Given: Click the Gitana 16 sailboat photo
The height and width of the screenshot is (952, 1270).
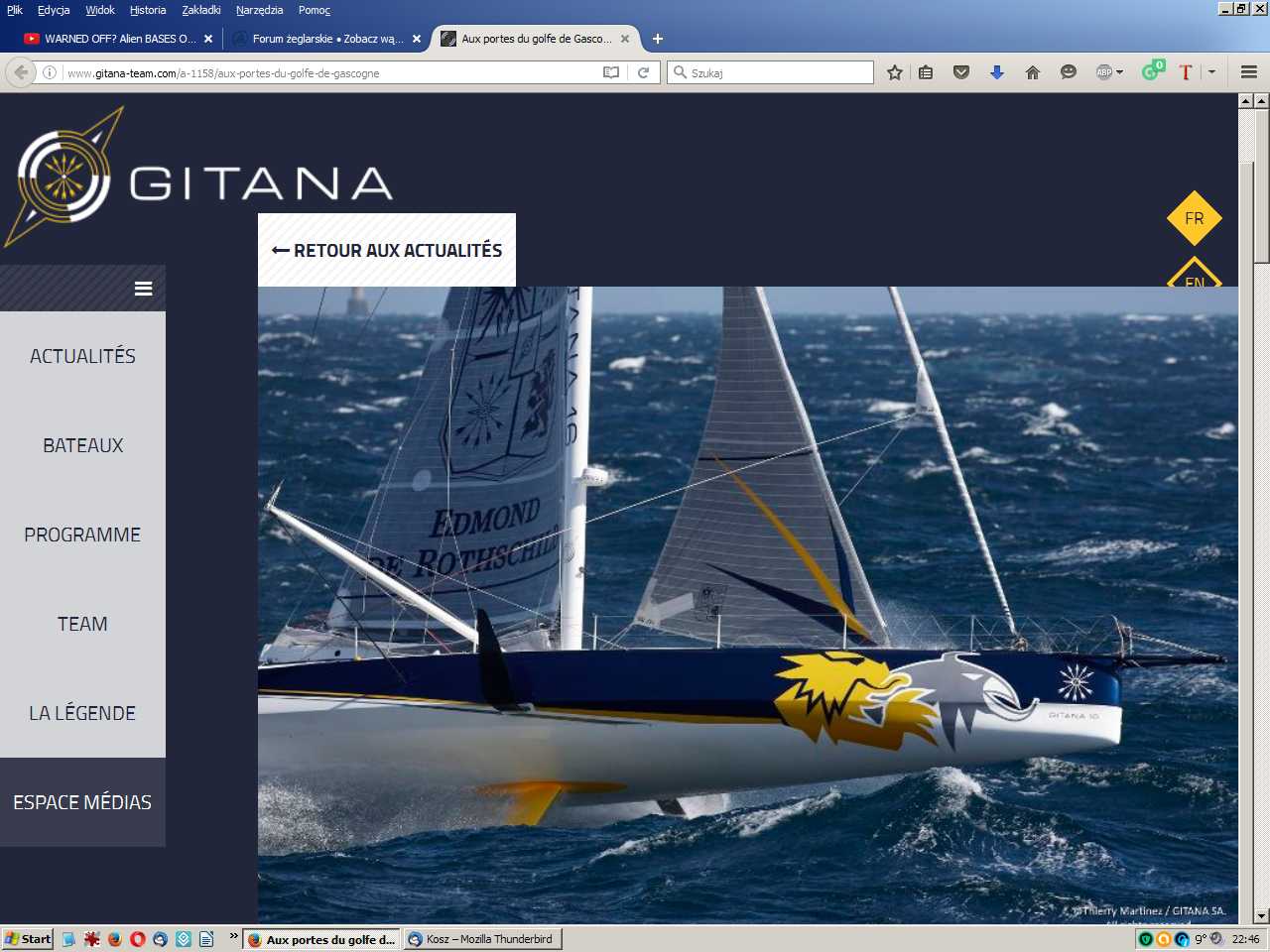Looking at the screenshot, I should click(x=748, y=605).
